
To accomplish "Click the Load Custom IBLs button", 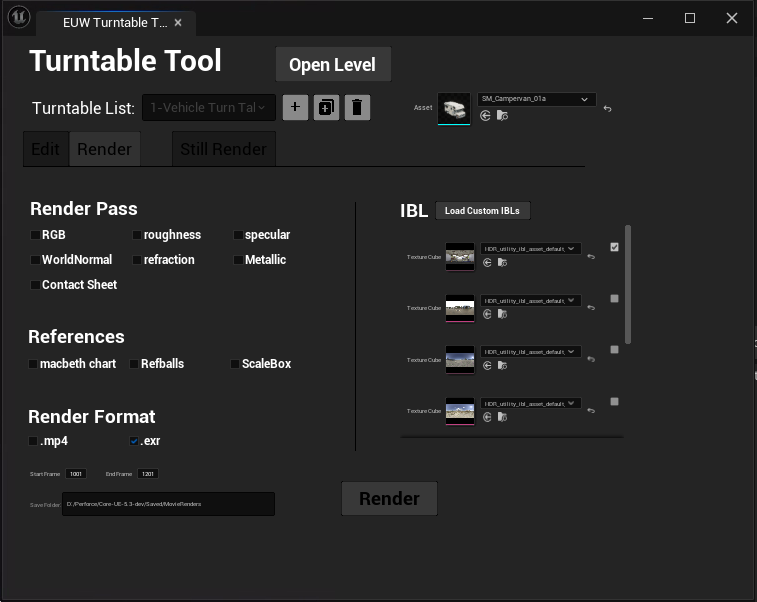I will click(483, 211).
